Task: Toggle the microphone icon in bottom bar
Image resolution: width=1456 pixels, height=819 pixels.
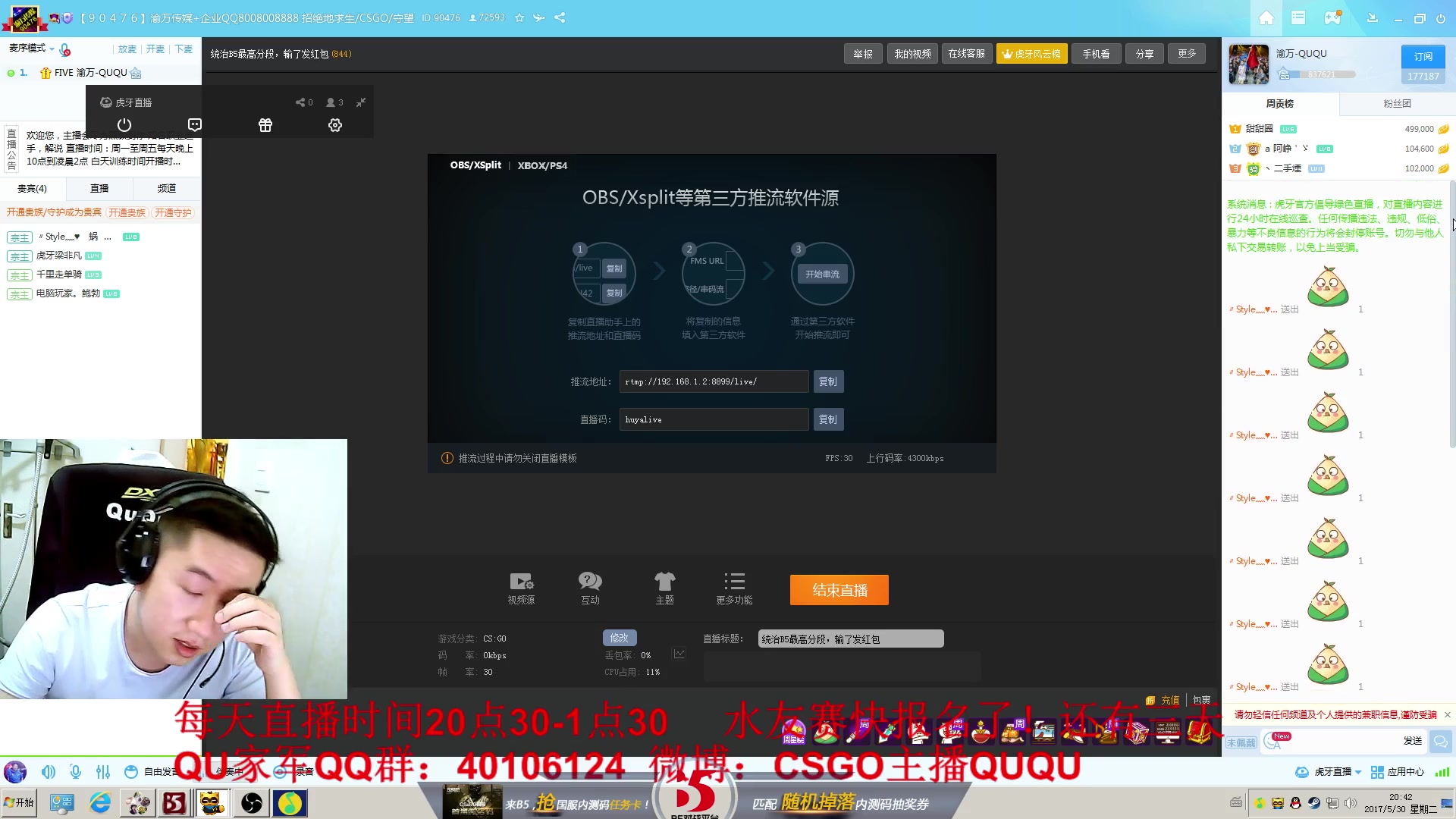Action: pyautogui.click(x=75, y=771)
